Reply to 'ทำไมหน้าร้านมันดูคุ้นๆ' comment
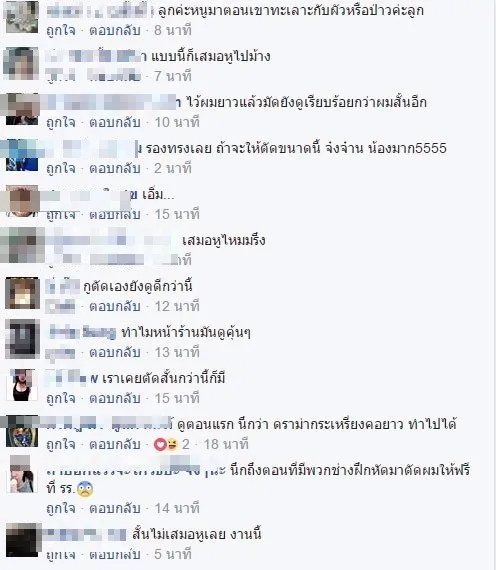Viewport: 496px width, 570px height. [x=115, y=352]
